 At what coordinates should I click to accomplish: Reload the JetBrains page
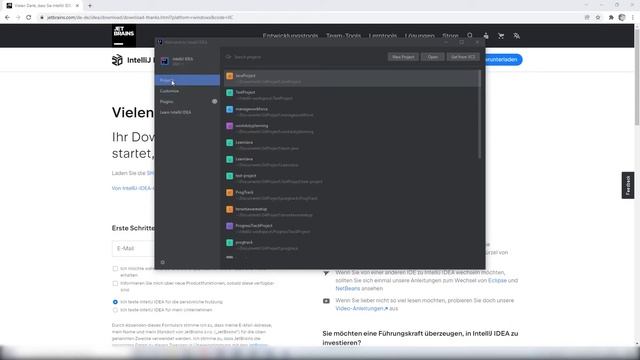pos(29,18)
